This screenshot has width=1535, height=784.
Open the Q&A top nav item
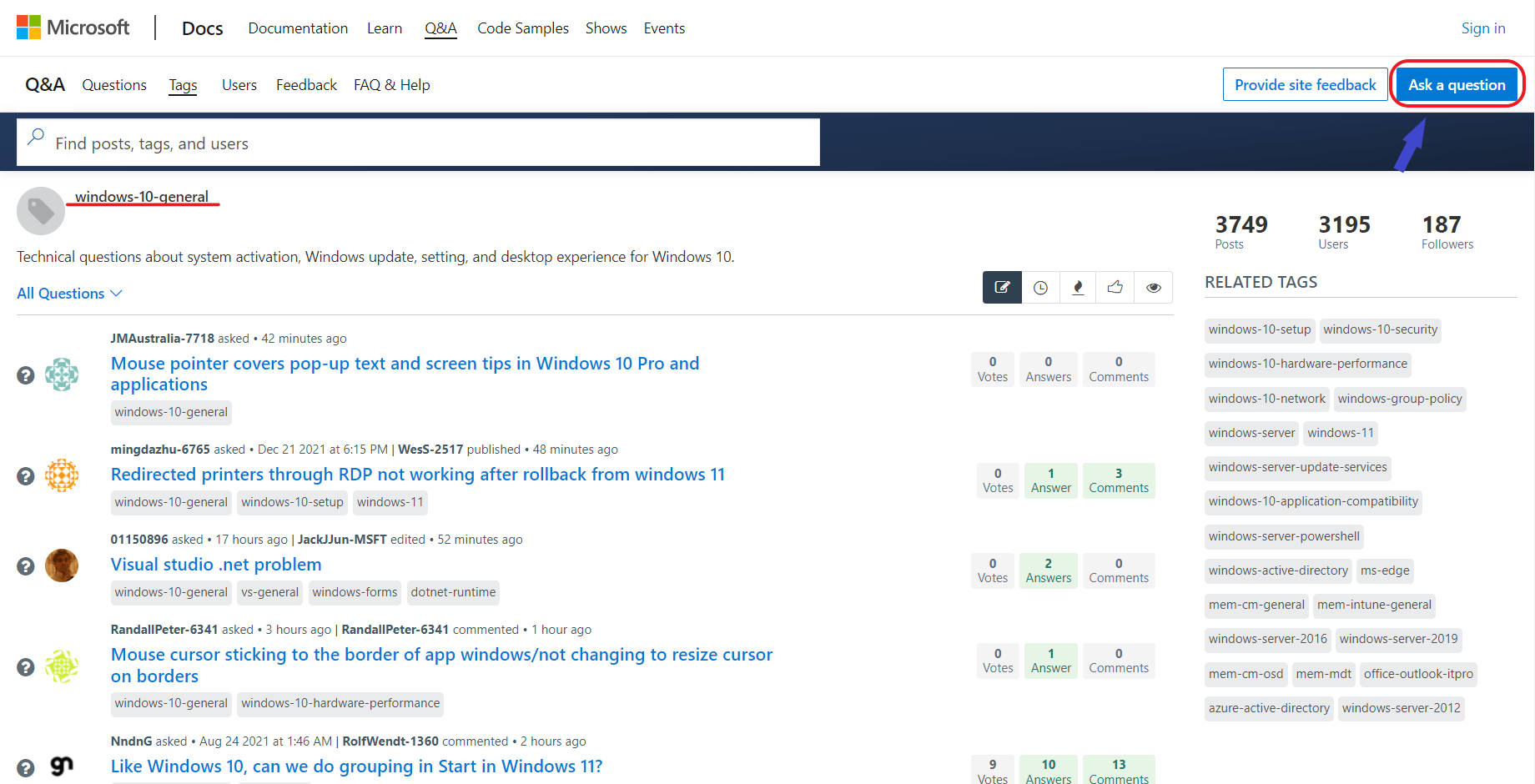(440, 28)
